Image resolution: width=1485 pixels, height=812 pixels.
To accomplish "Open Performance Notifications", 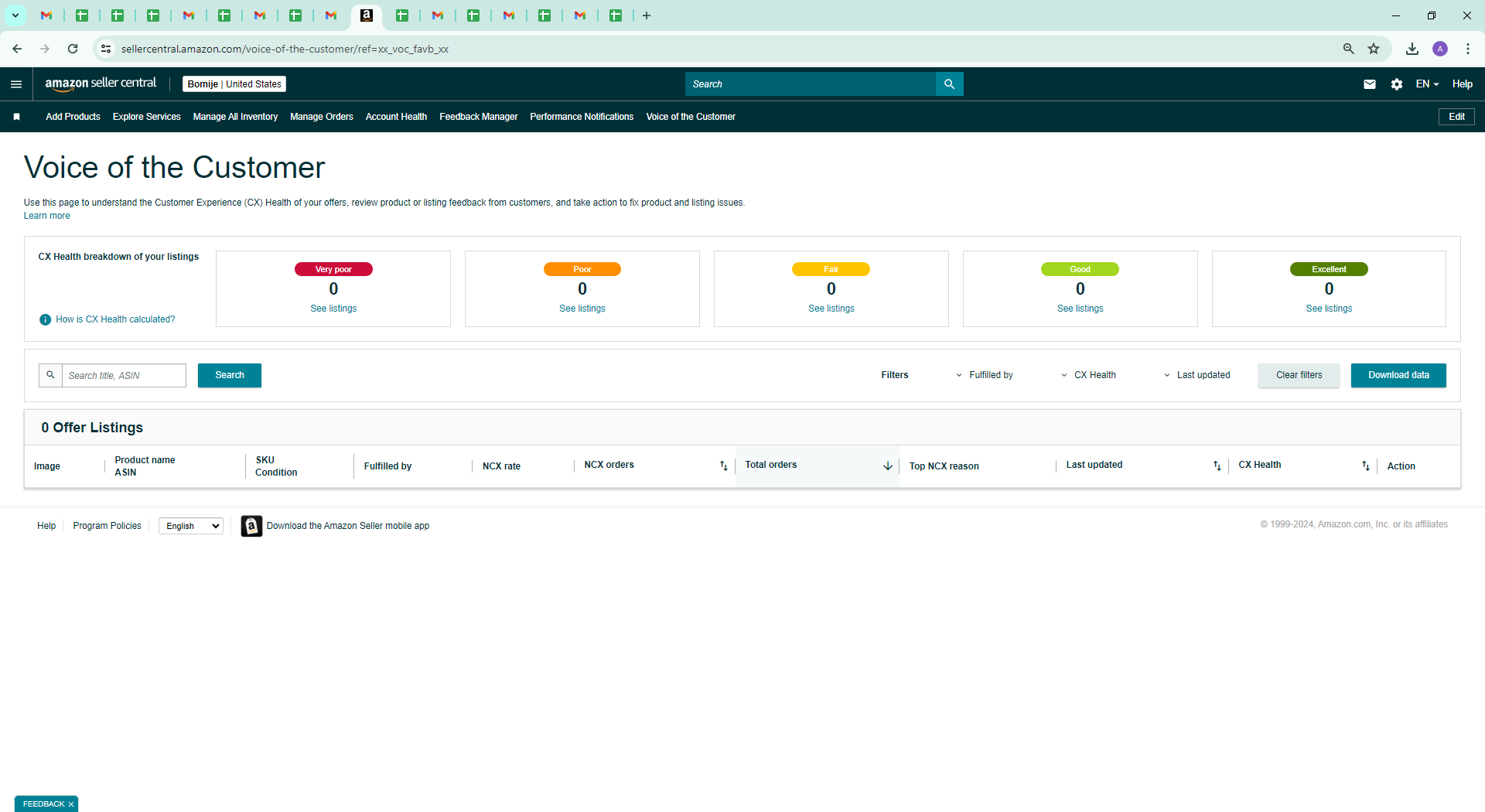I will click(582, 117).
